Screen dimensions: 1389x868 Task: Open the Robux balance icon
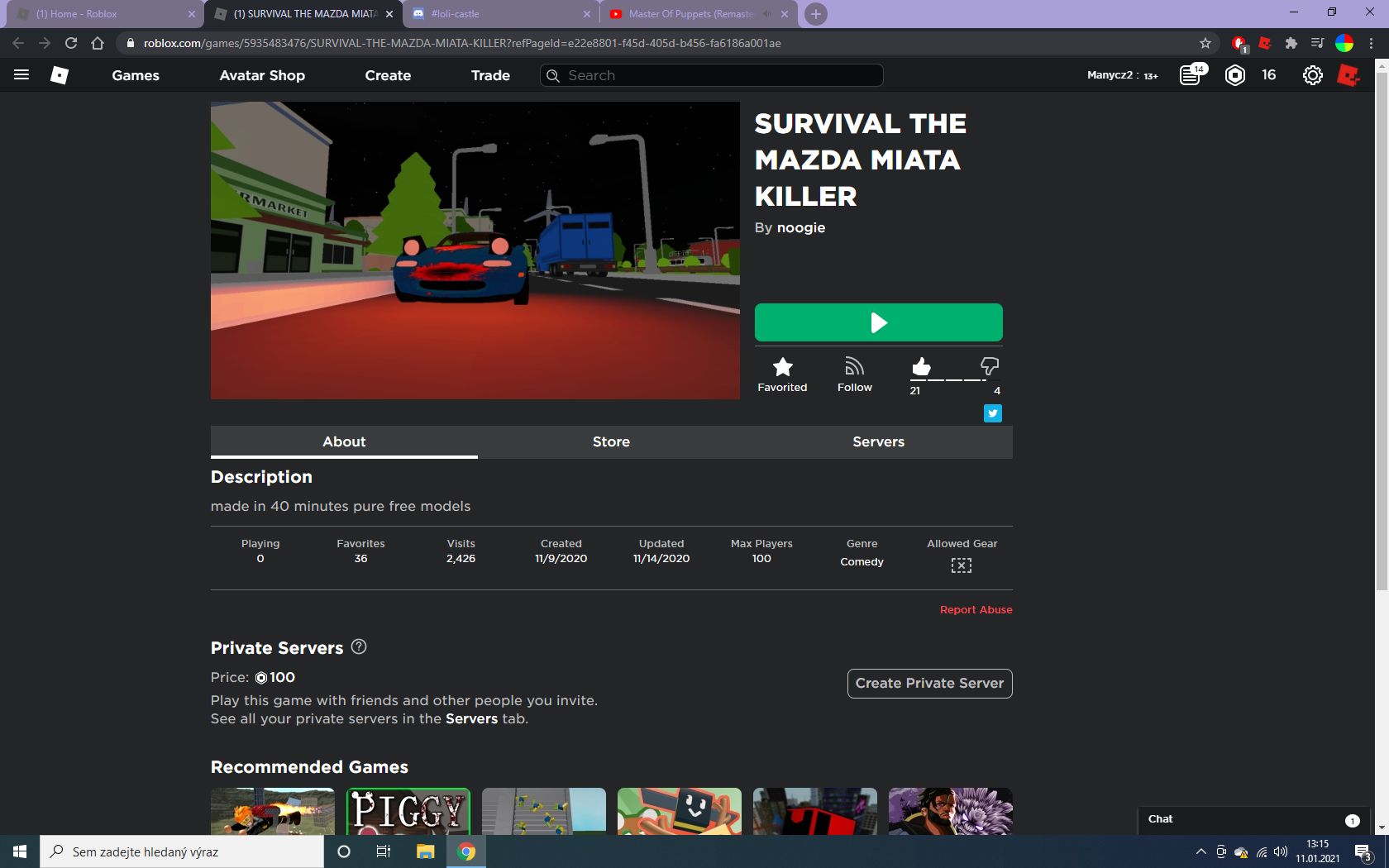point(1234,75)
